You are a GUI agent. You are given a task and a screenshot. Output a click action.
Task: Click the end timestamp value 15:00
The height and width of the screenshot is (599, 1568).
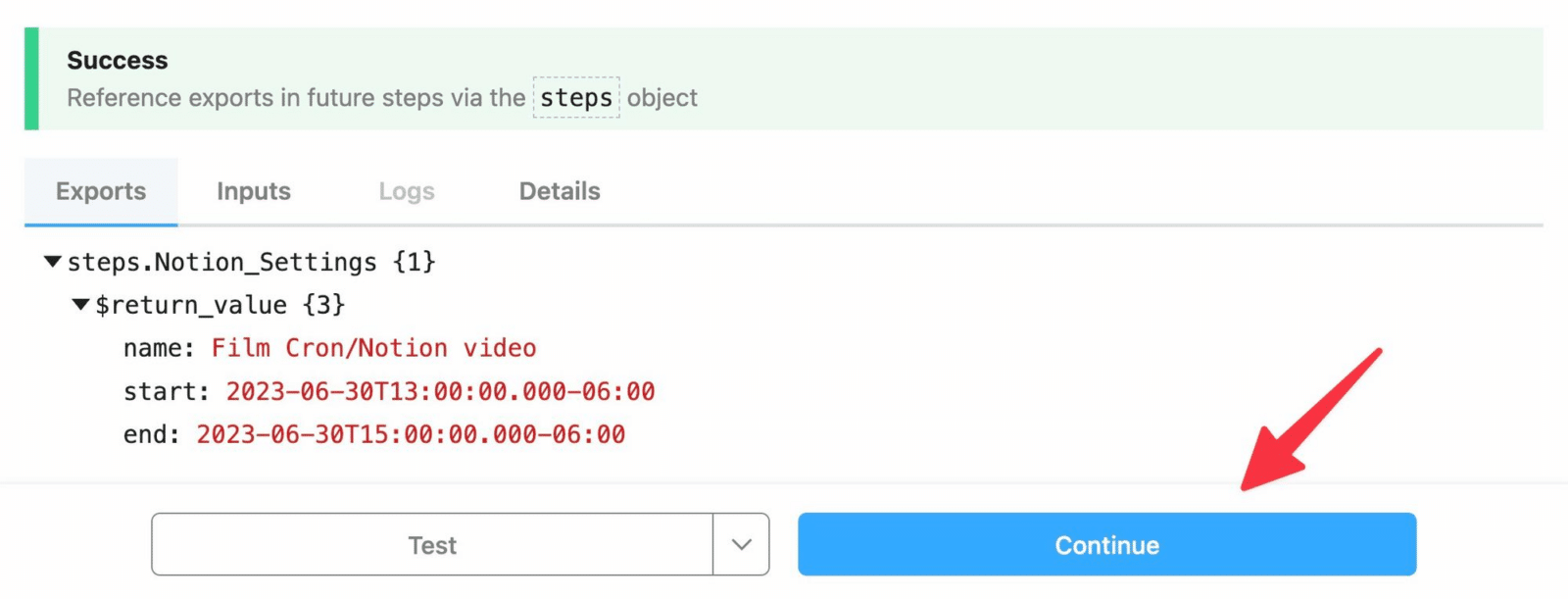click(x=411, y=434)
